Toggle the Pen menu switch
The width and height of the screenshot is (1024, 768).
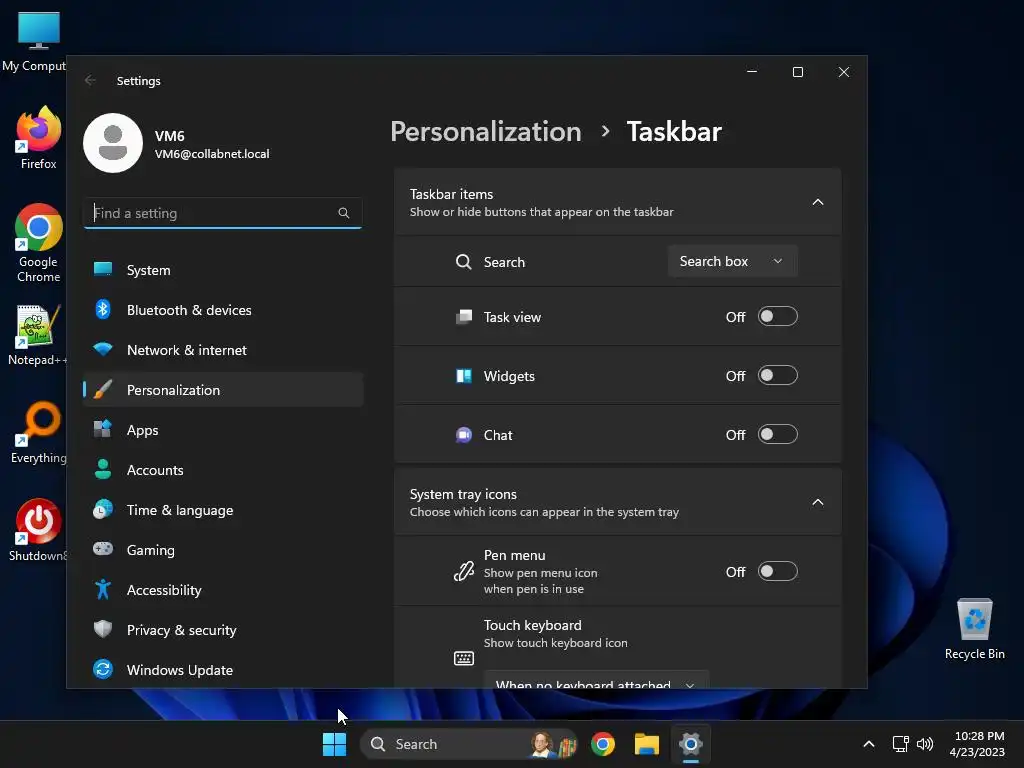click(x=777, y=571)
